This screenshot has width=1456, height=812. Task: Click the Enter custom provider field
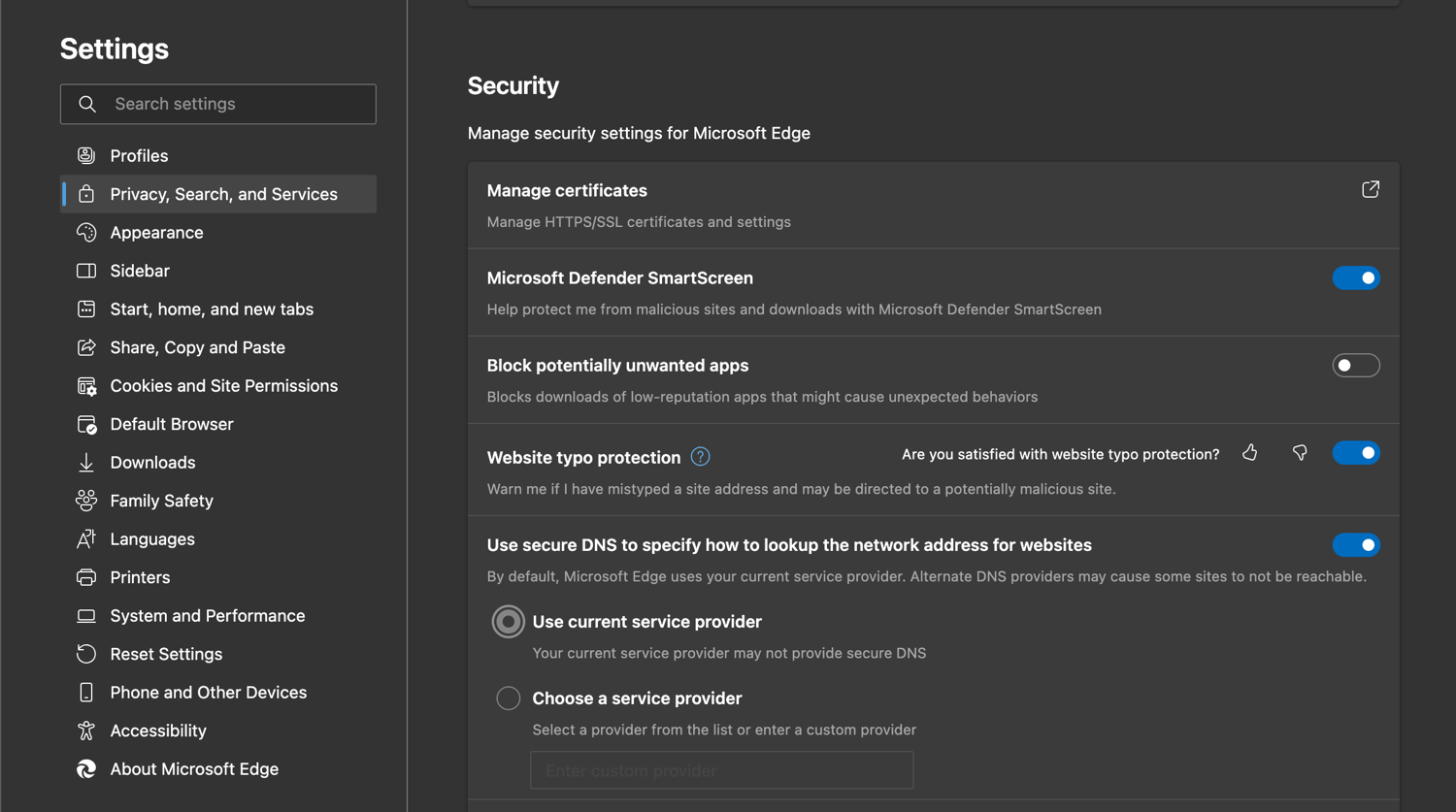click(722, 770)
